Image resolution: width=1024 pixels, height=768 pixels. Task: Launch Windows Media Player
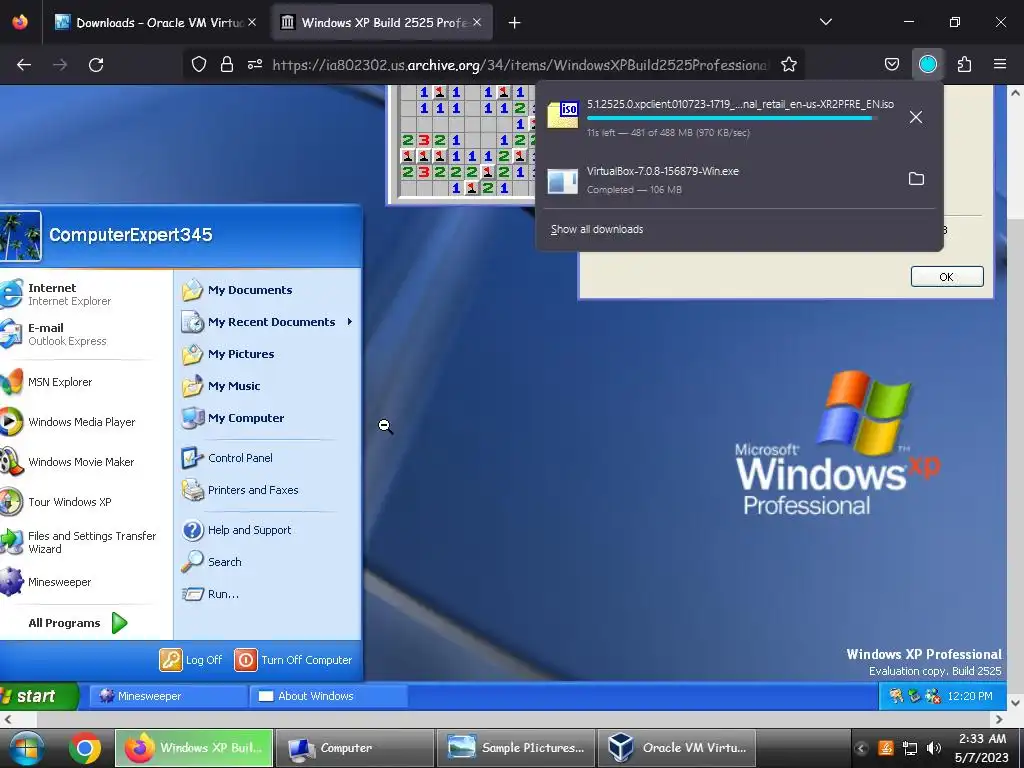point(78,422)
